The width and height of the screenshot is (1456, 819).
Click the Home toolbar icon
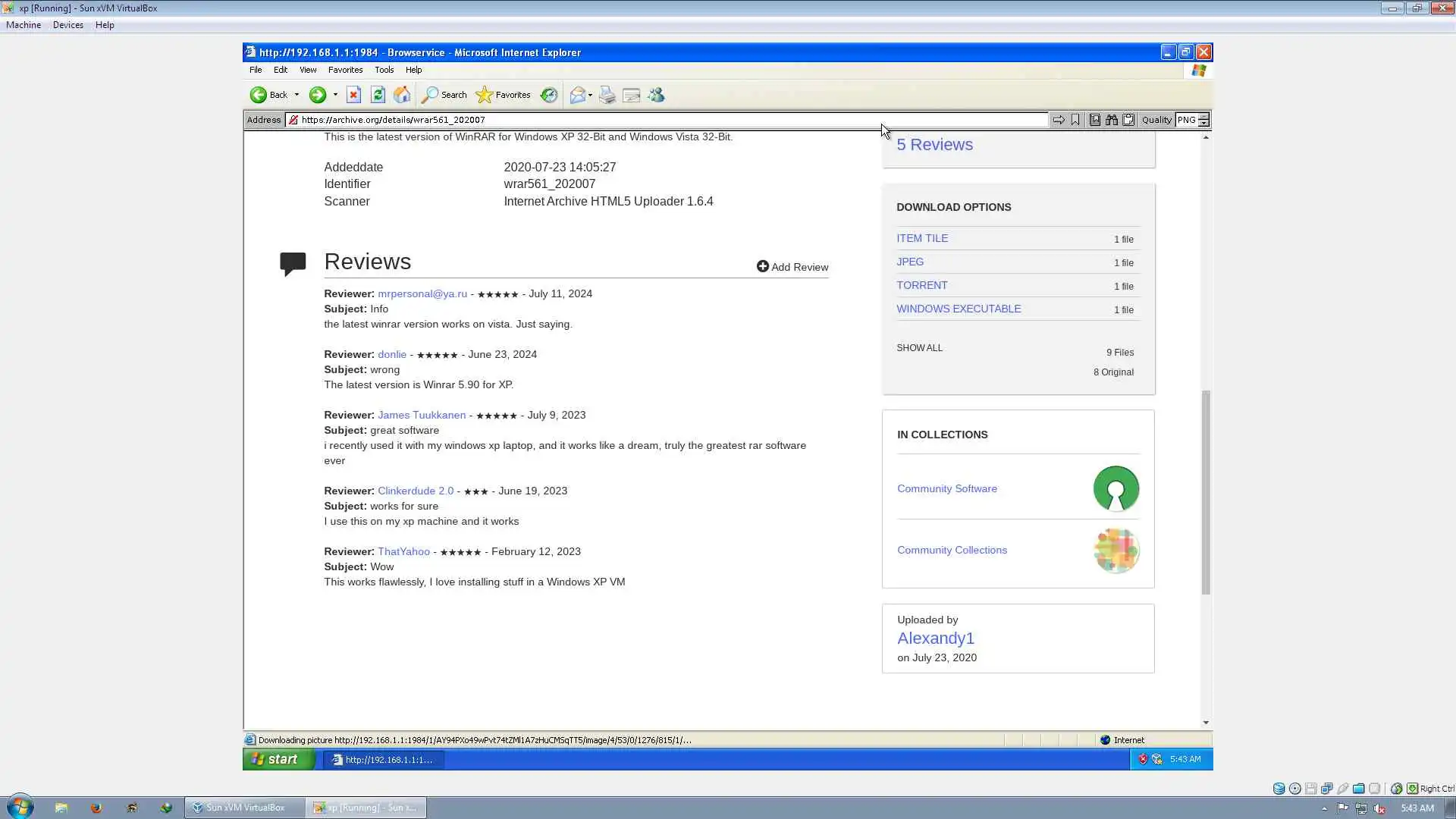tap(402, 95)
